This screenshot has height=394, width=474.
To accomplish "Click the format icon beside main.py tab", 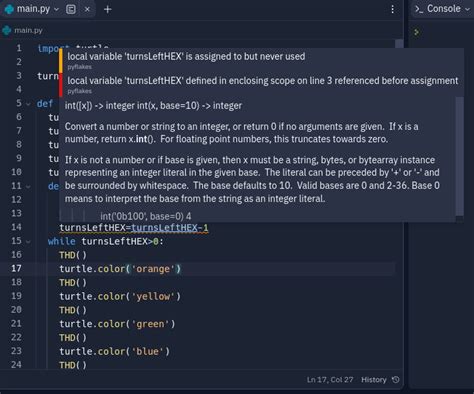I will tap(71, 9).
